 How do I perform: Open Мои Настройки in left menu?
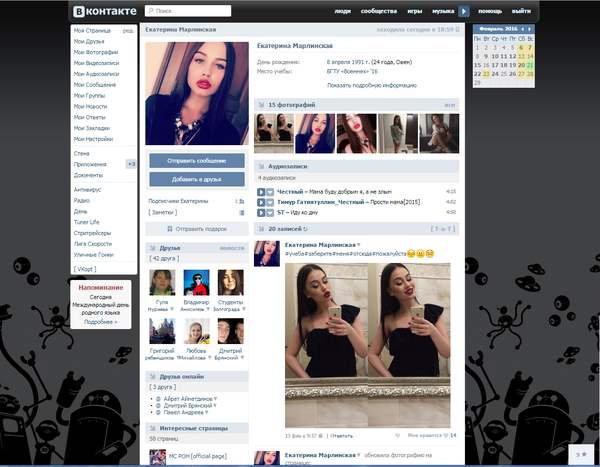pyautogui.click(x=93, y=139)
